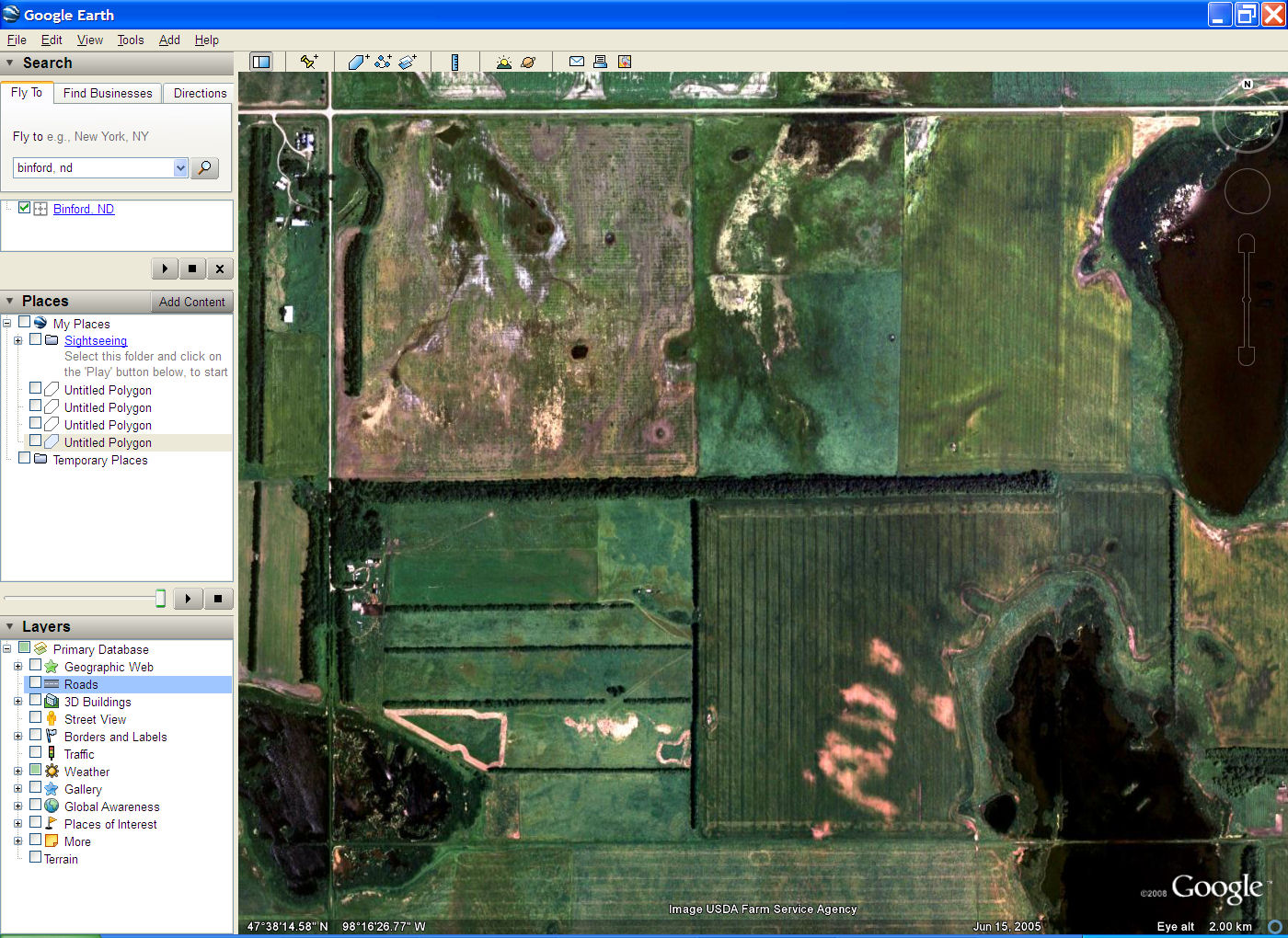This screenshot has height=938, width=1288.
Task: Expand the Sightseeing folder tree node
Action: 17,340
